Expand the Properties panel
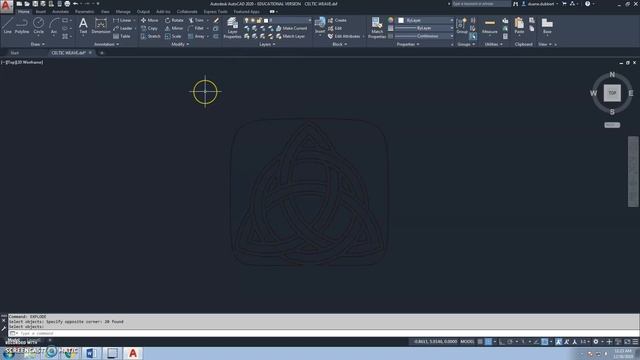Screen dimensions: 640x360 tap(408, 44)
